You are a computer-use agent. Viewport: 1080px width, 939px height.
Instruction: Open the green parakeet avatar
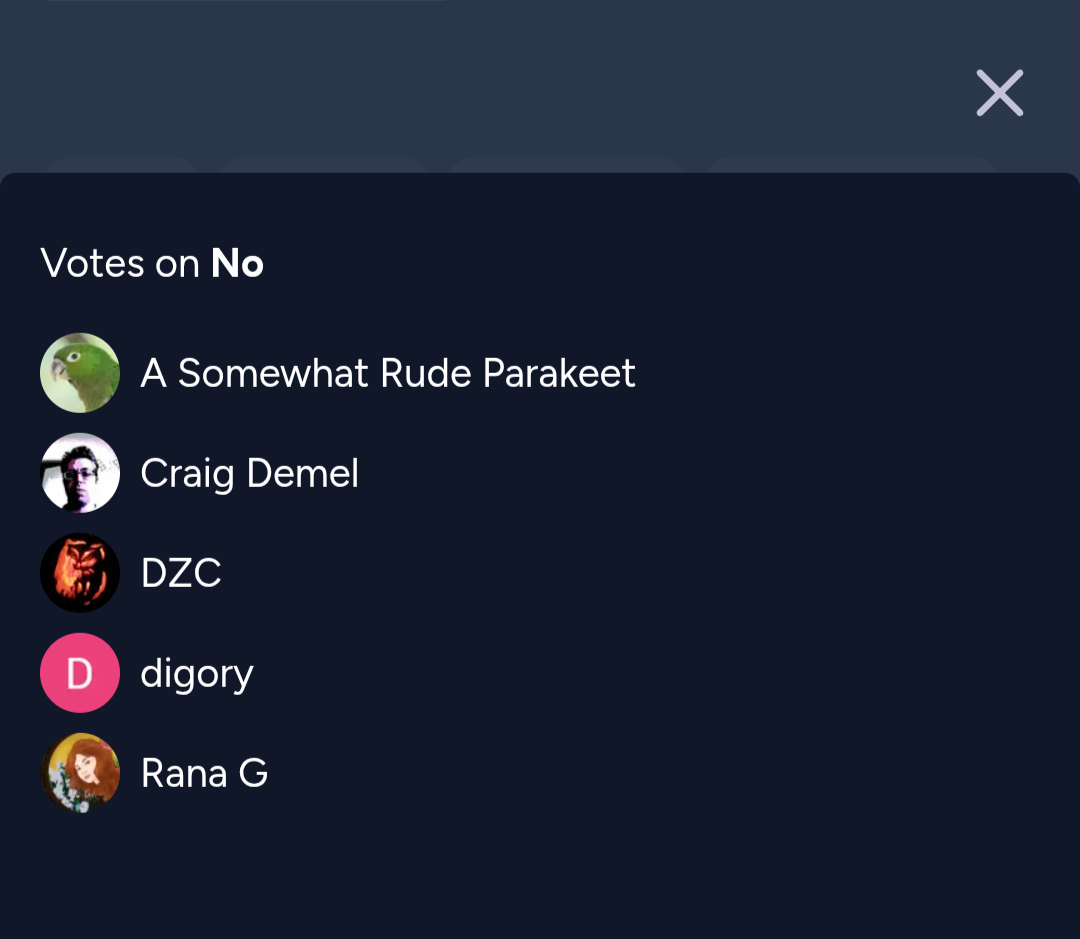click(x=80, y=373)
